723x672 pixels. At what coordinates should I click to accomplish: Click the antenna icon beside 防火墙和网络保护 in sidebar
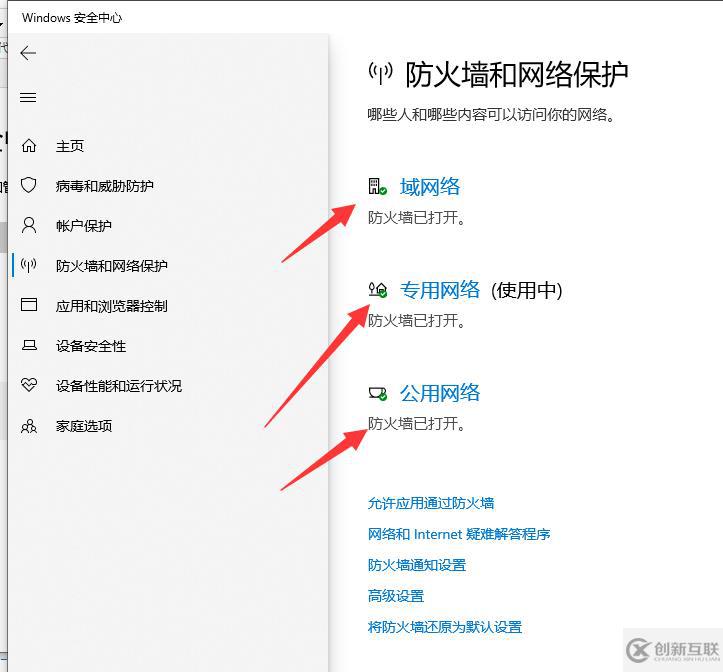click(29, 265)
